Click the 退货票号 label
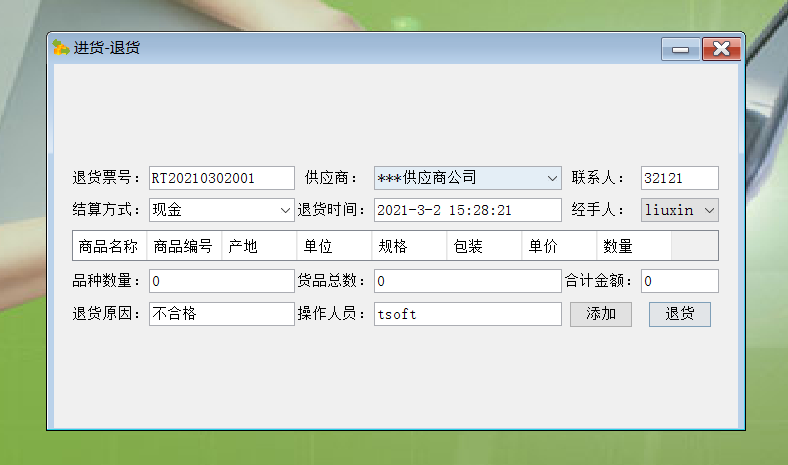This screenshot has width=788, height=465. [106, 177]
